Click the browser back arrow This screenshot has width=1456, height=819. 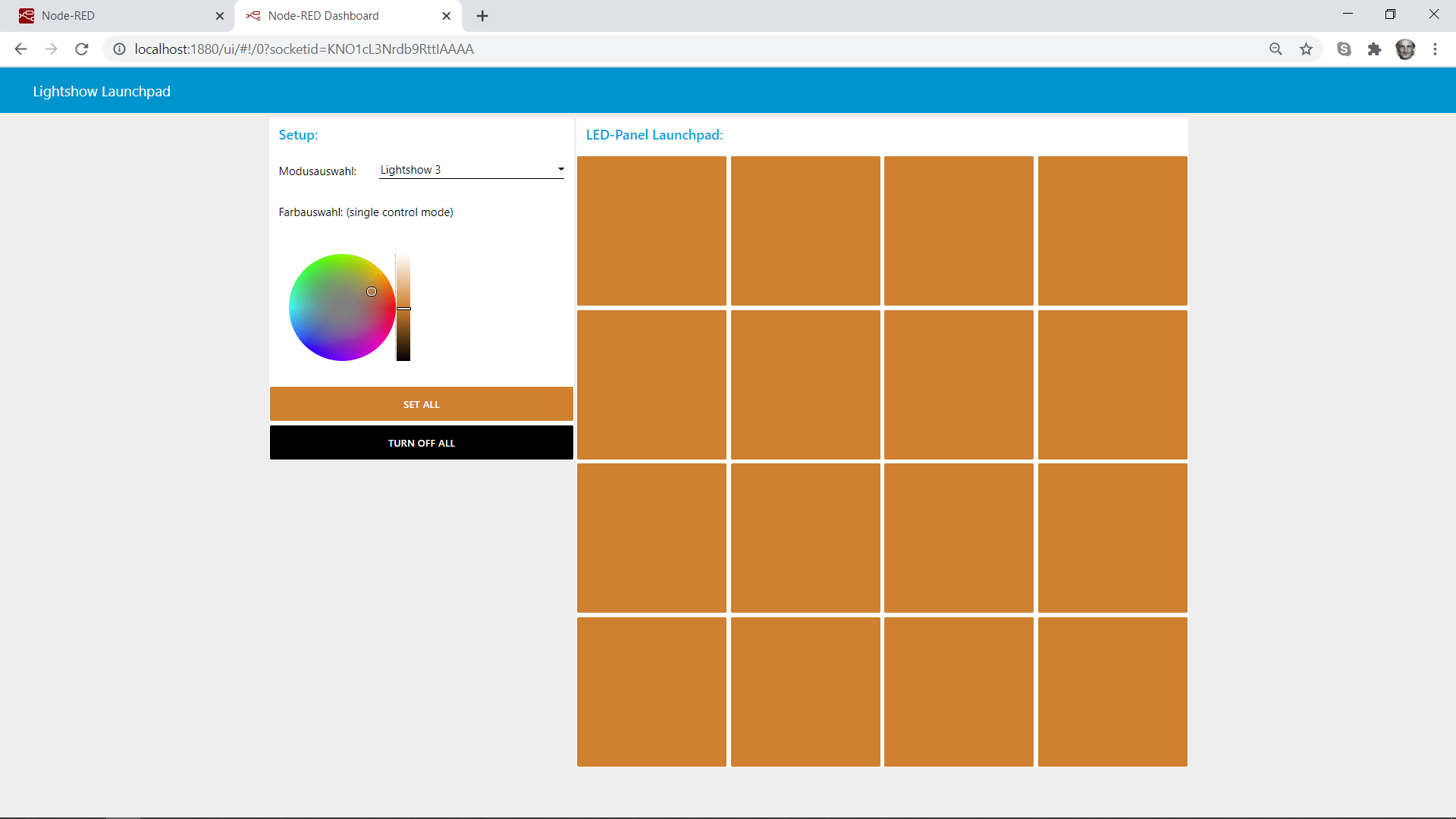click(20, 49)
